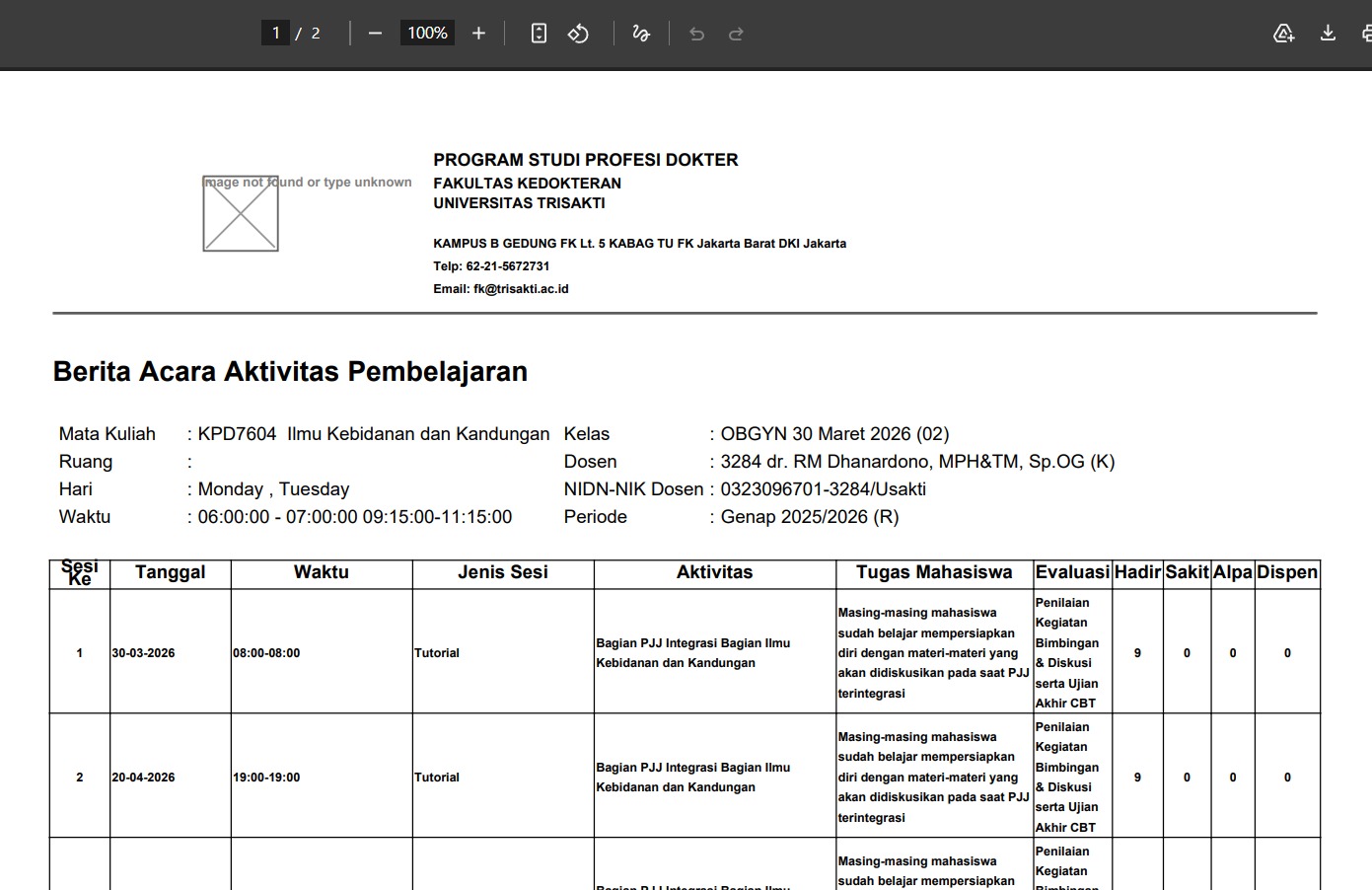Viewport: 1372px width, 890px height.
Task: Save the PDF to Google Drive
Action: 1283,34
